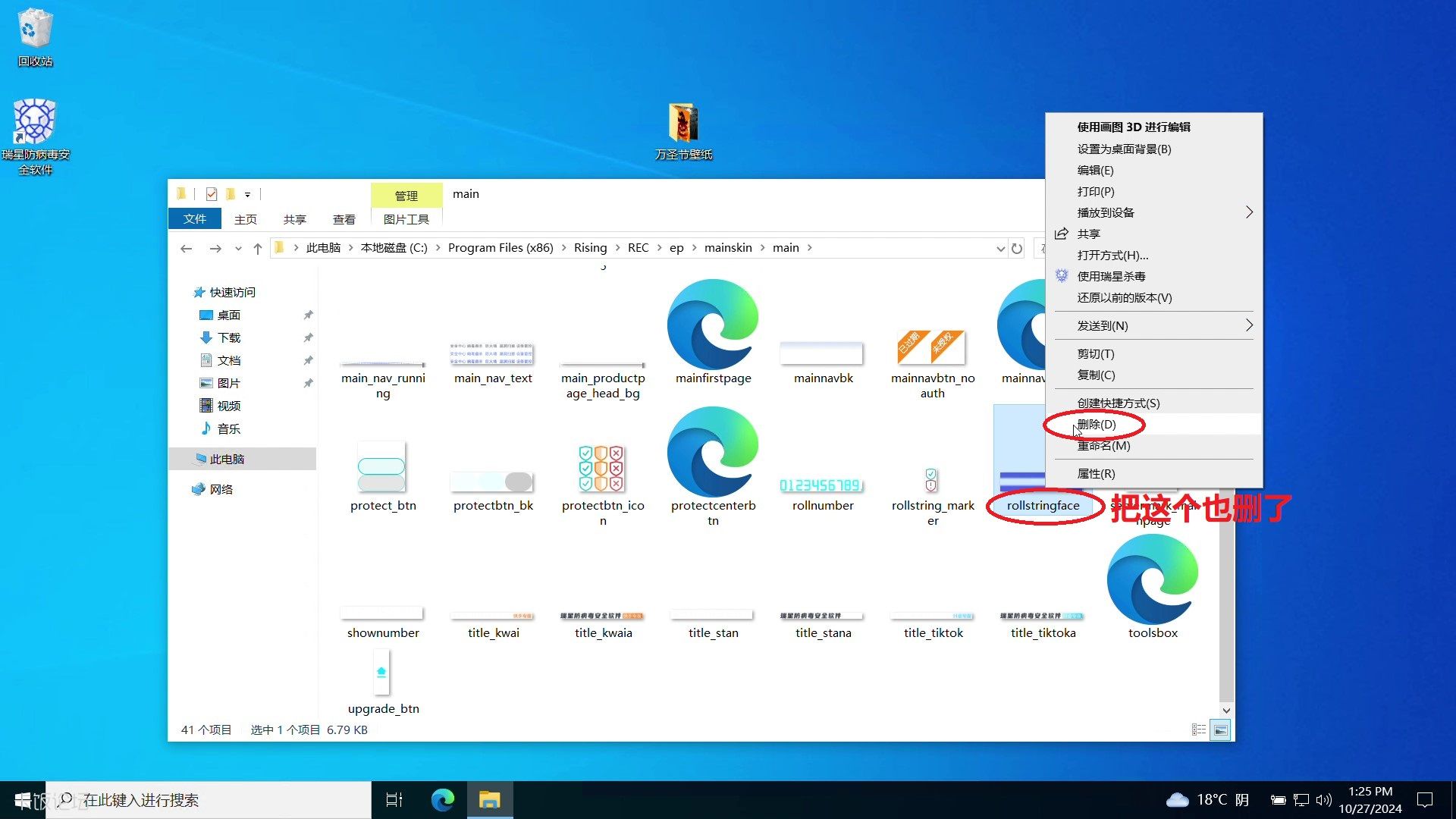Open the 查看 ribbon tab
The height and width of the screenshot is (819, 1456).
tap(344, 219)
